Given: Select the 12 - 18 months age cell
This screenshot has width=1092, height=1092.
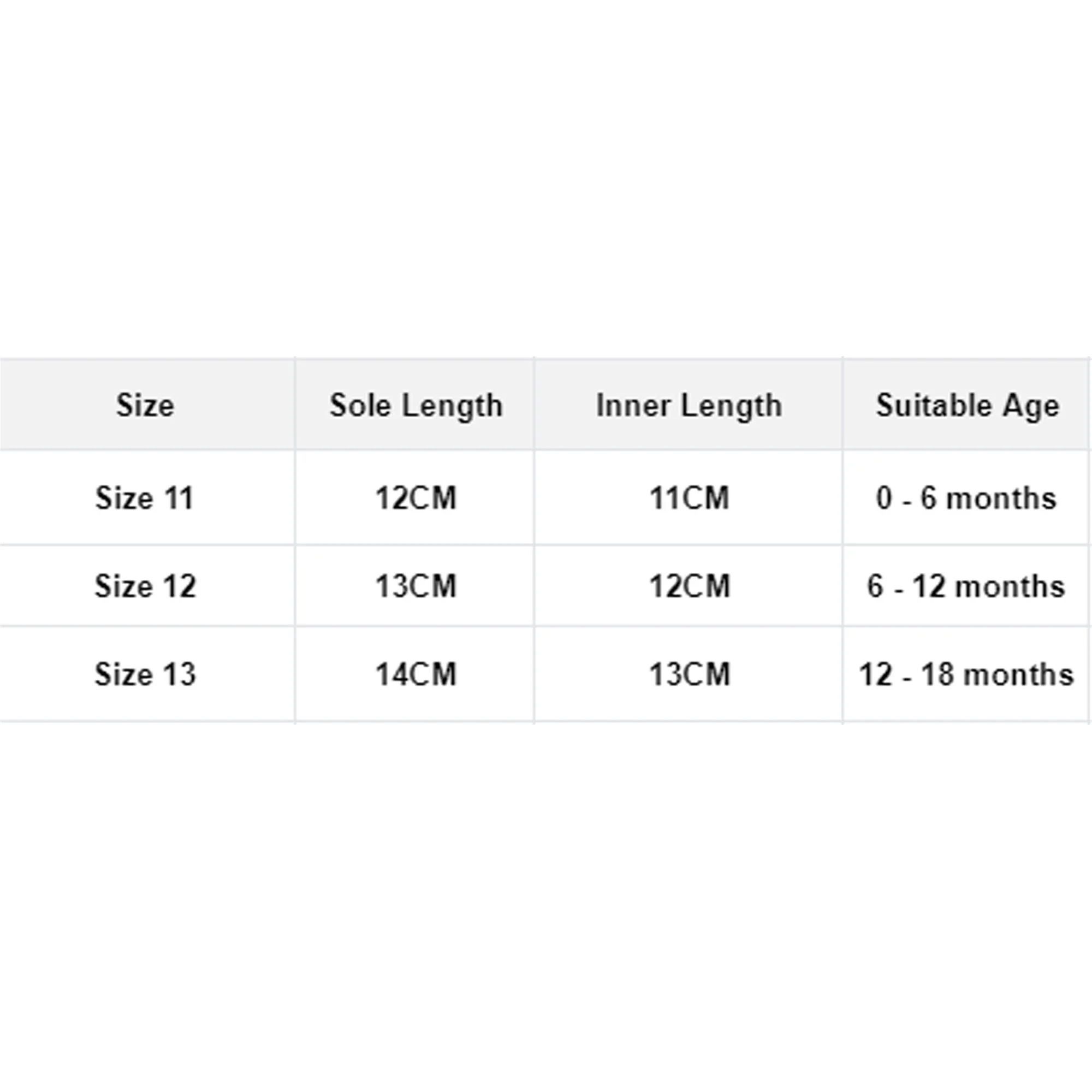Looking at the screenshot, I should [x=966, y=674].
